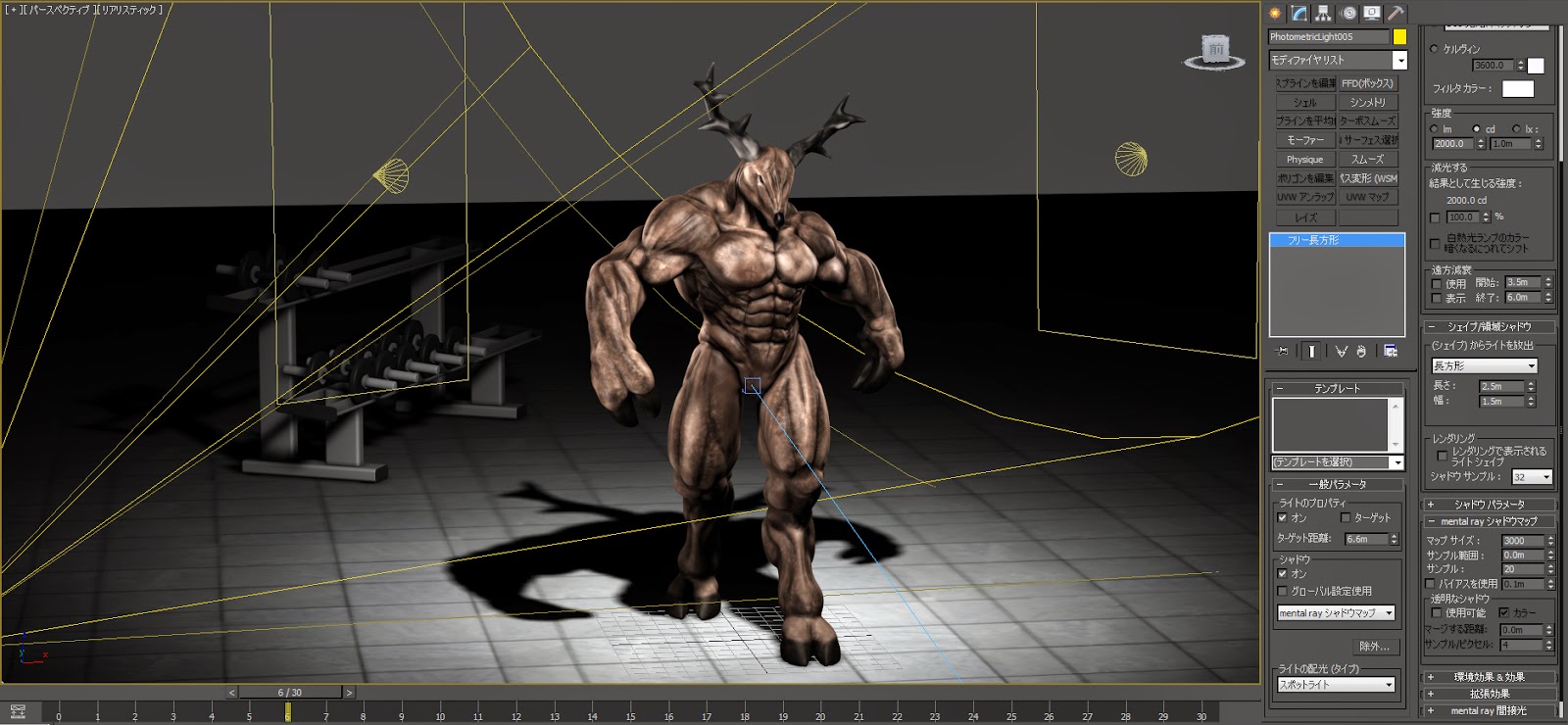Open the Hierarchy command panel tab
The width and height of the screenshot is (1568, 725).
click(x=1323, y=13)
